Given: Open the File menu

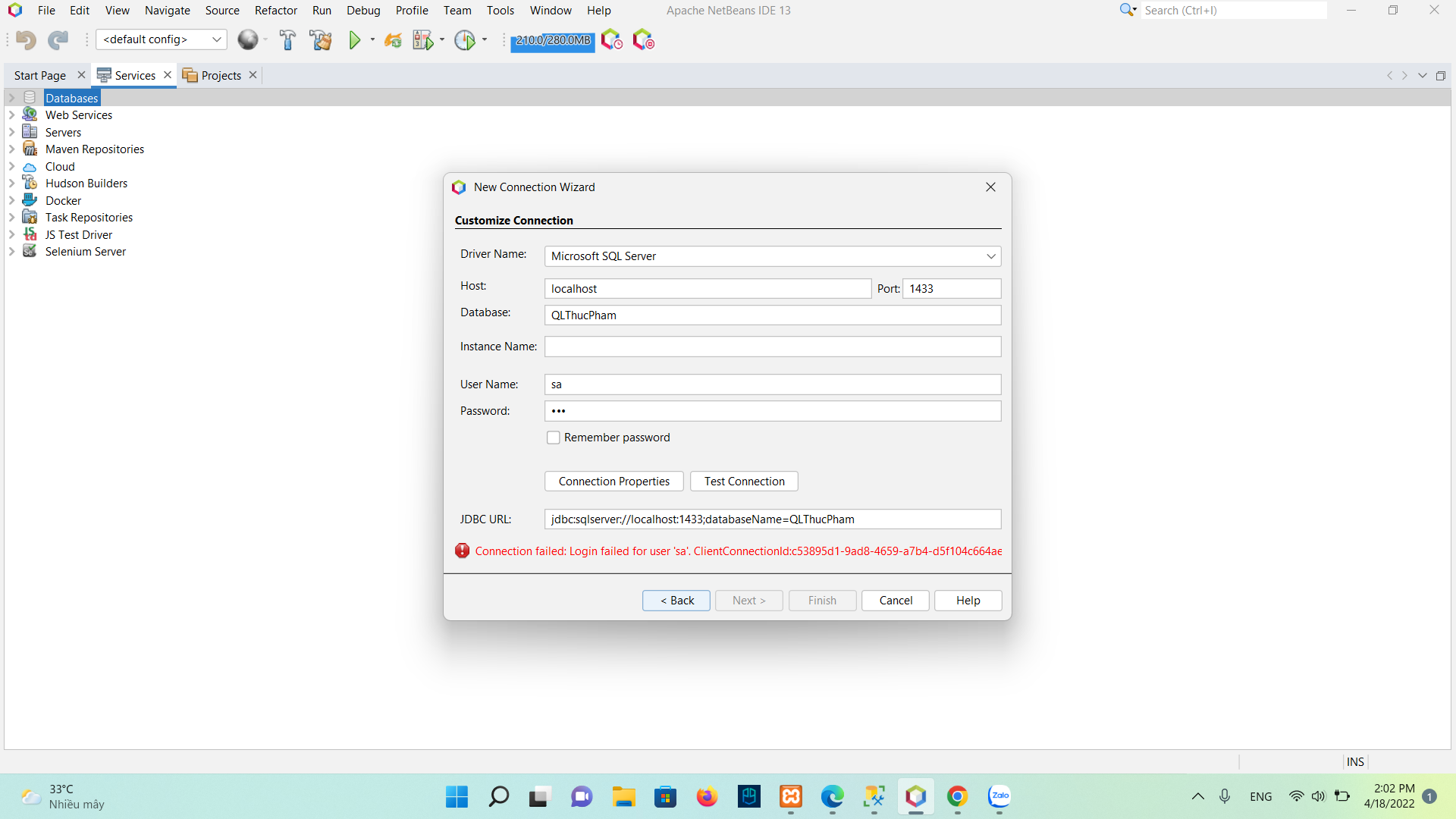Looking at the screenshot, I should coord(46,11).
